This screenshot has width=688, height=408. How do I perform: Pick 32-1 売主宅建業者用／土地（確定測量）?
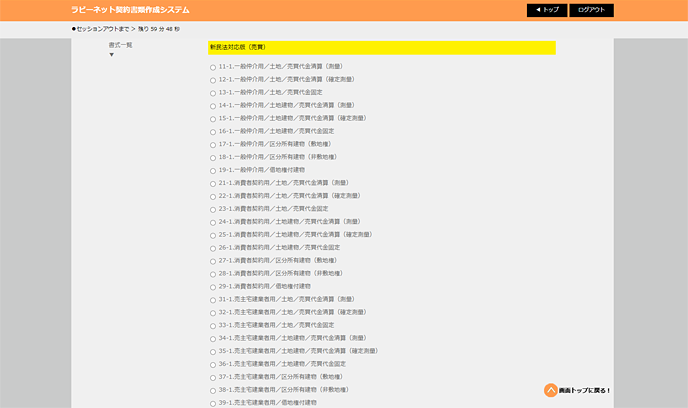click(213, 313)
